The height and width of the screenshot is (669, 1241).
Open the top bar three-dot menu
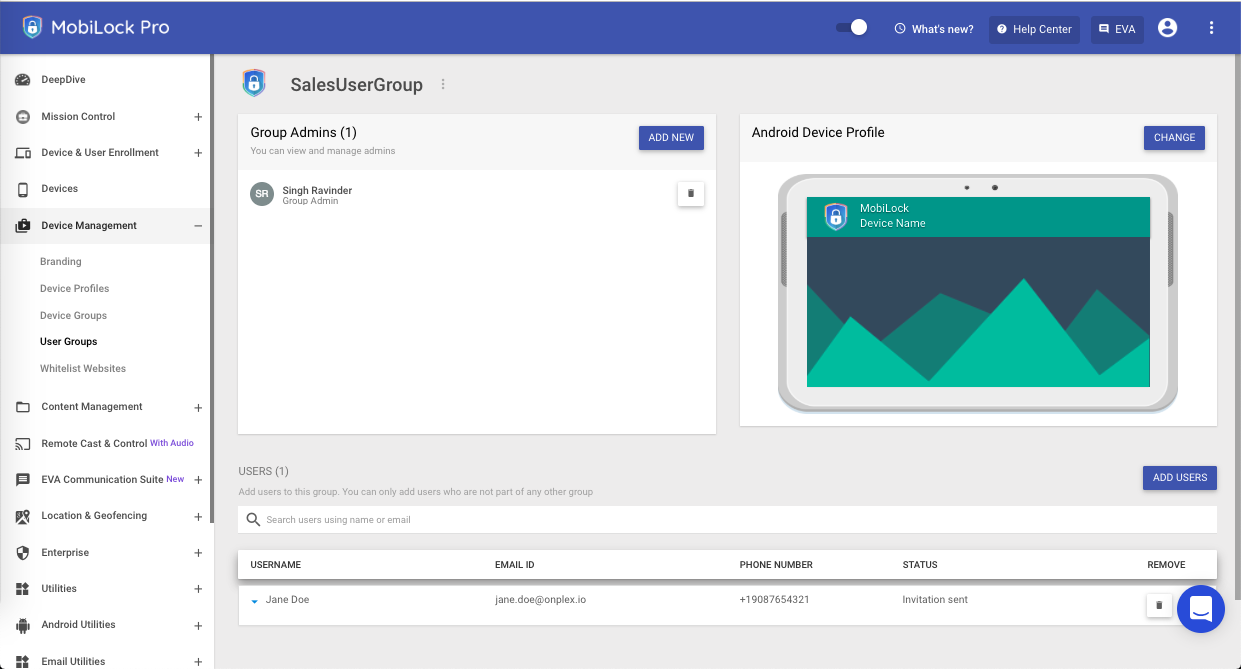(1211, 28)
